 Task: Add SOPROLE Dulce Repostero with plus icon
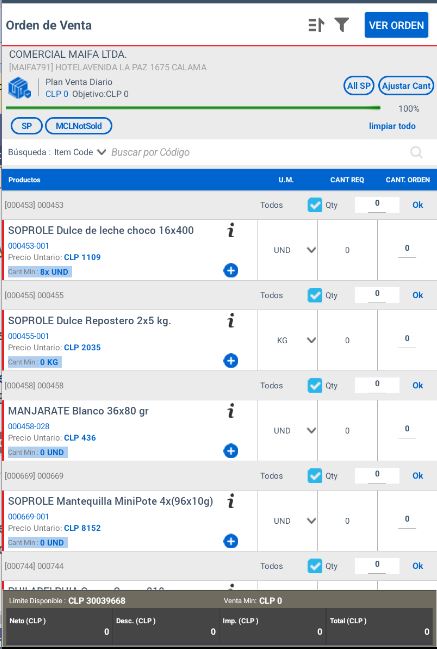[x=231, y=361]
